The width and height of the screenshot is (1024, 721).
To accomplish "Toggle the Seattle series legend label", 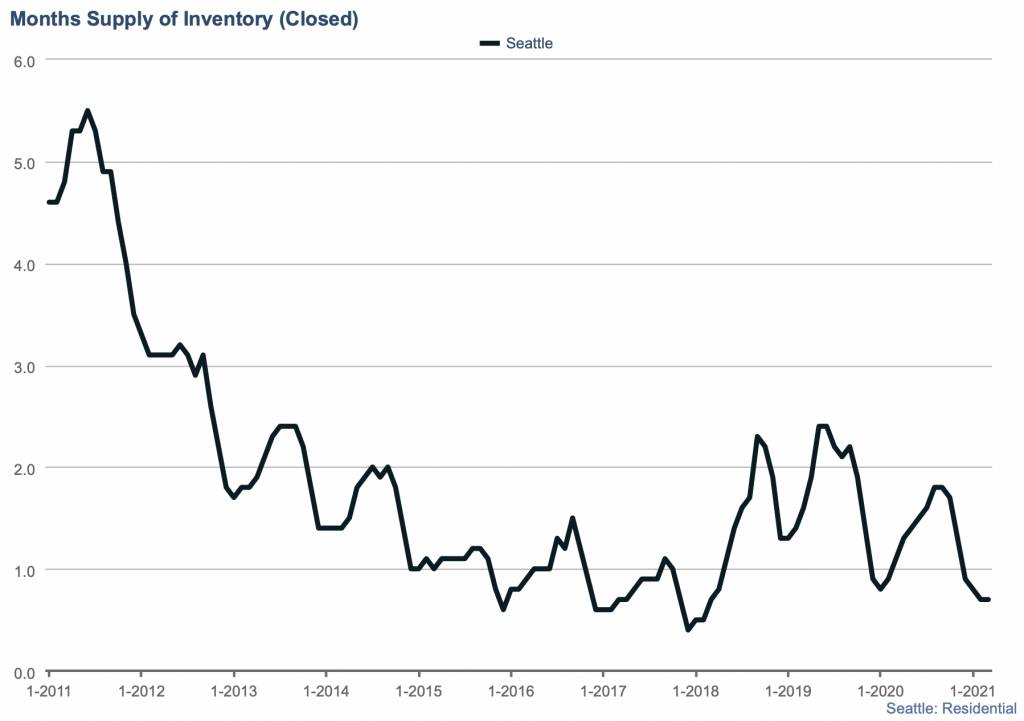I will point(529,43).
